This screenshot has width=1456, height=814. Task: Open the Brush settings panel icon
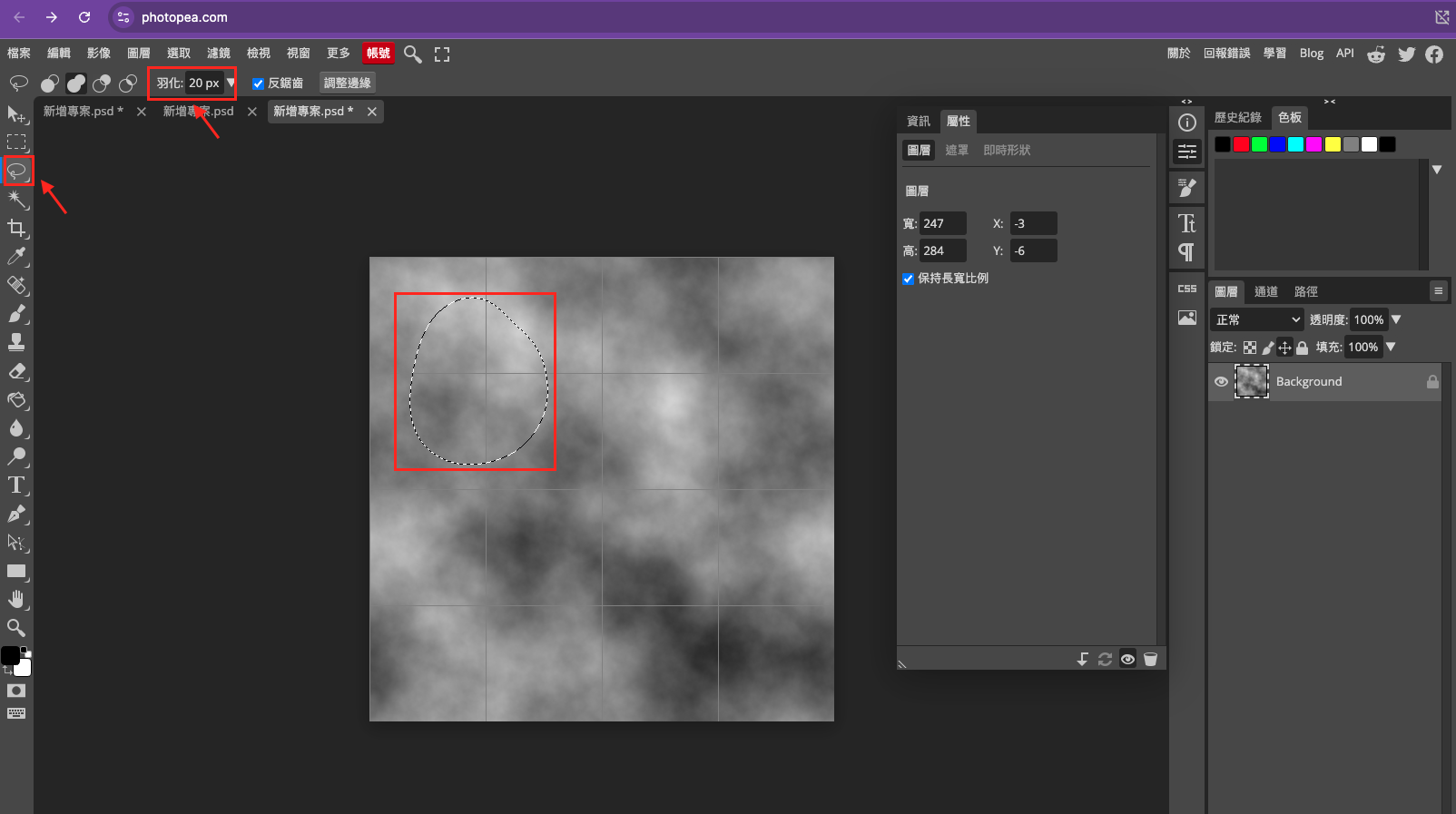click(x=1187, y=188)
